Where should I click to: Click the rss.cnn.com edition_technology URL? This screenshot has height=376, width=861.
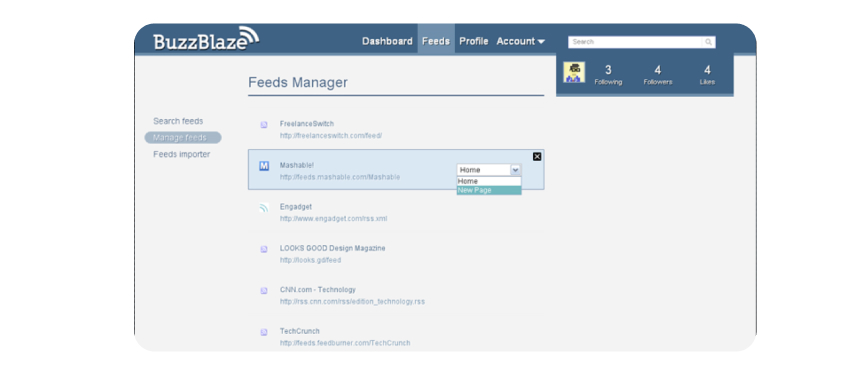click(352, 301)
